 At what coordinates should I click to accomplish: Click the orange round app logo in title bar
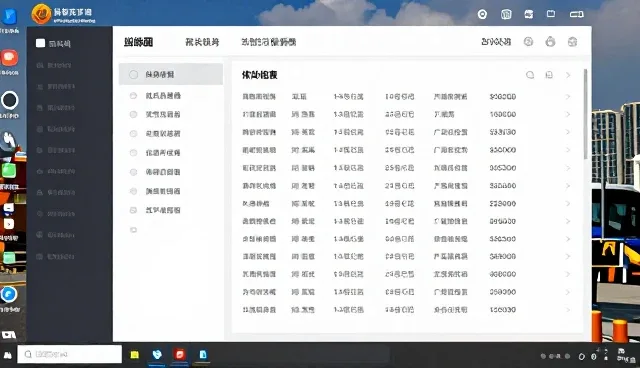point(41,13)
